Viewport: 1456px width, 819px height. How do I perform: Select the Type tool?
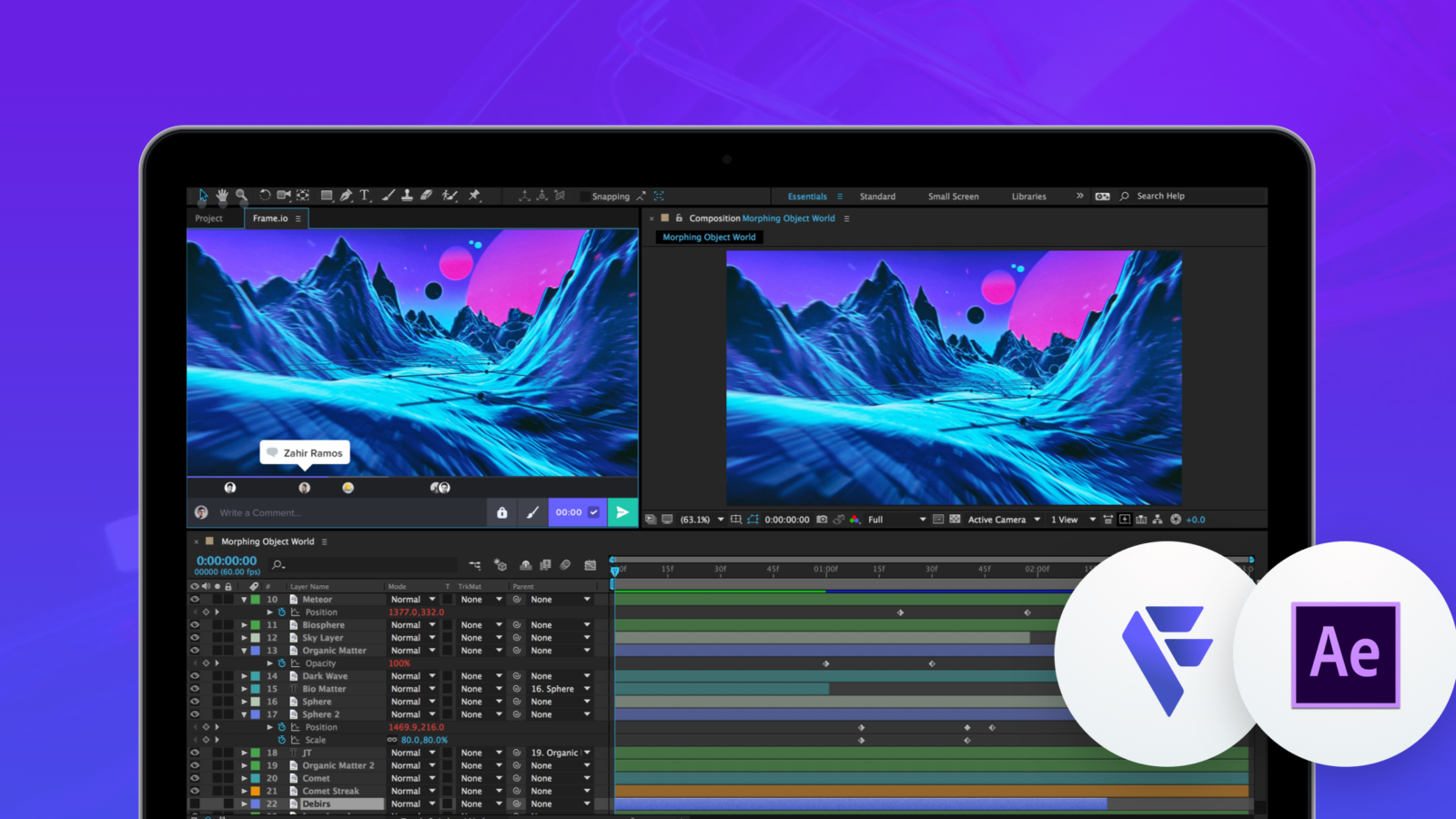point(365,196)
